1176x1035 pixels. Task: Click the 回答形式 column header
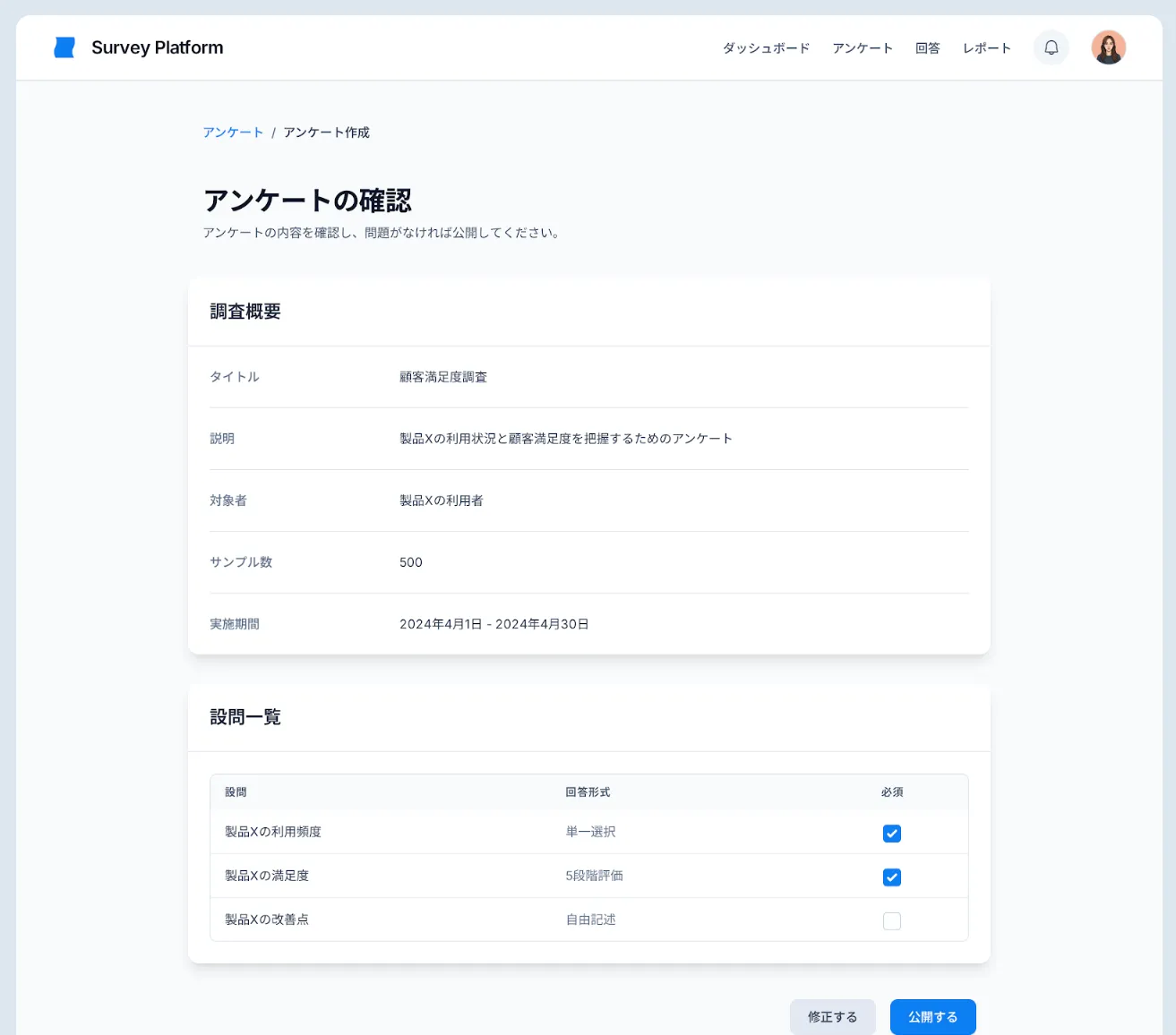[588, 792]
